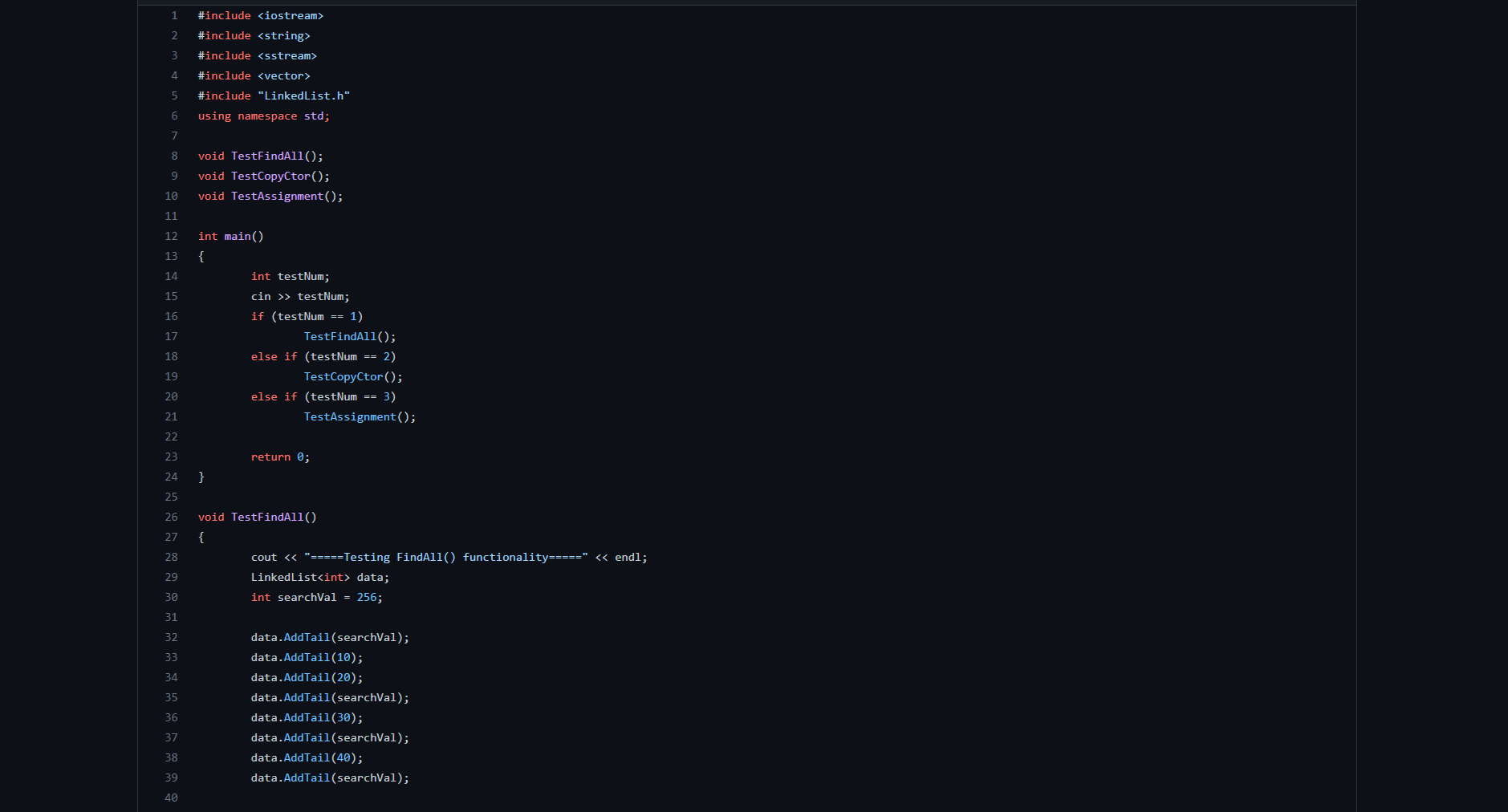Image resolution: width=1508 pixels, height=812 pixels.
Task: Select line number 12
Action: pos(171,236)
